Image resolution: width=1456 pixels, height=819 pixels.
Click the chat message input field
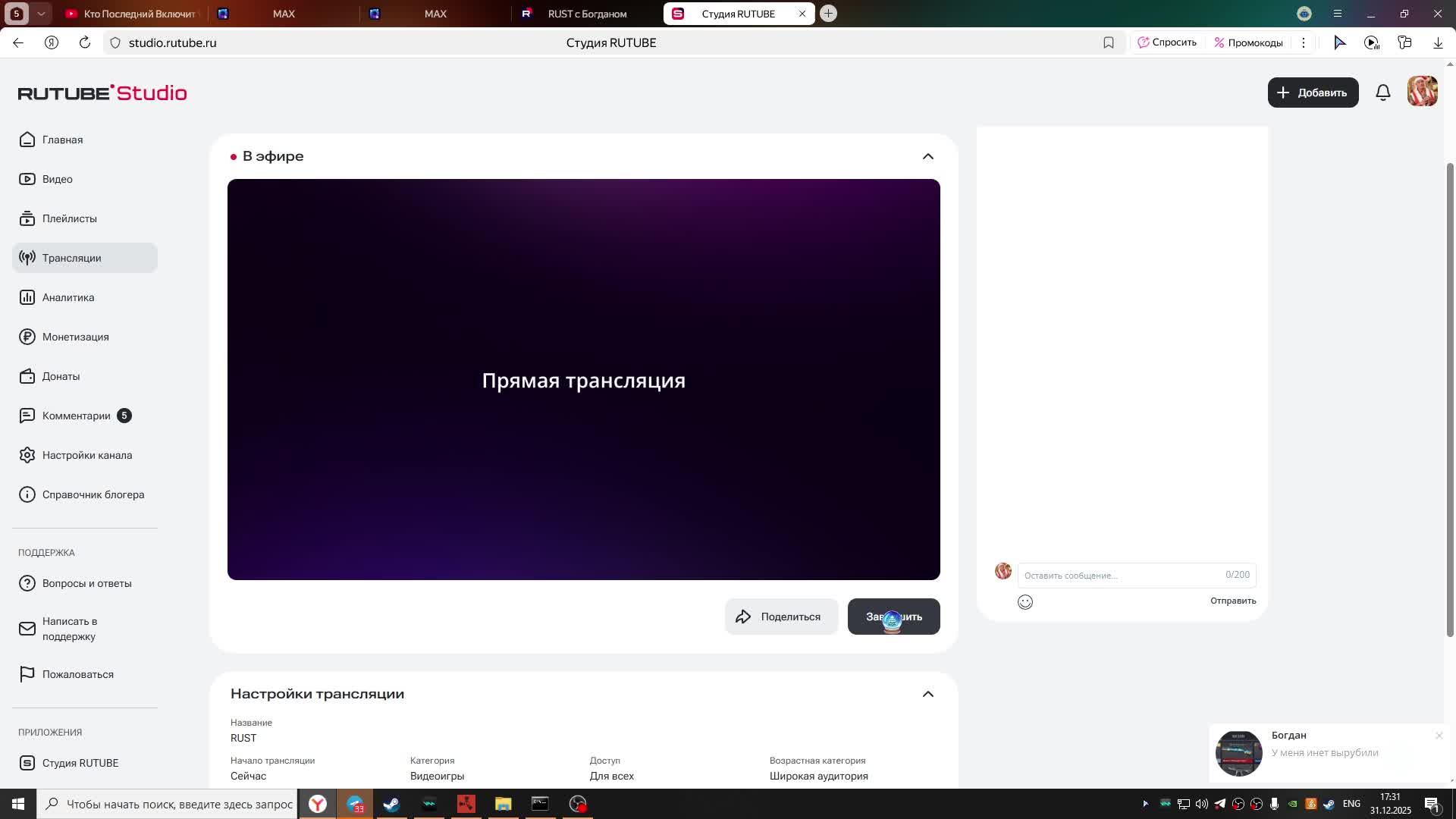click(1121, 576)
